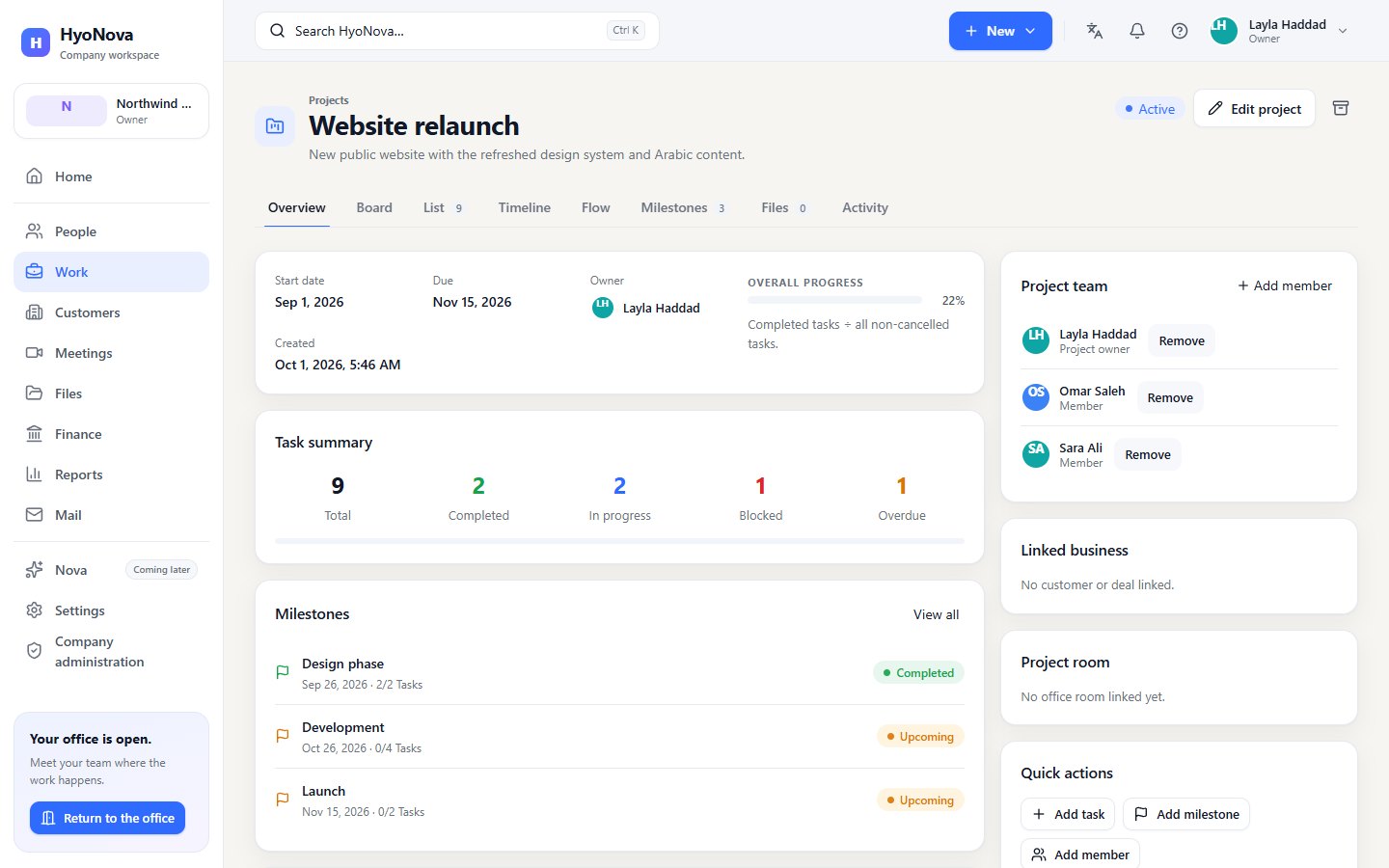Open the Design phase milestone row

point(619,673)
